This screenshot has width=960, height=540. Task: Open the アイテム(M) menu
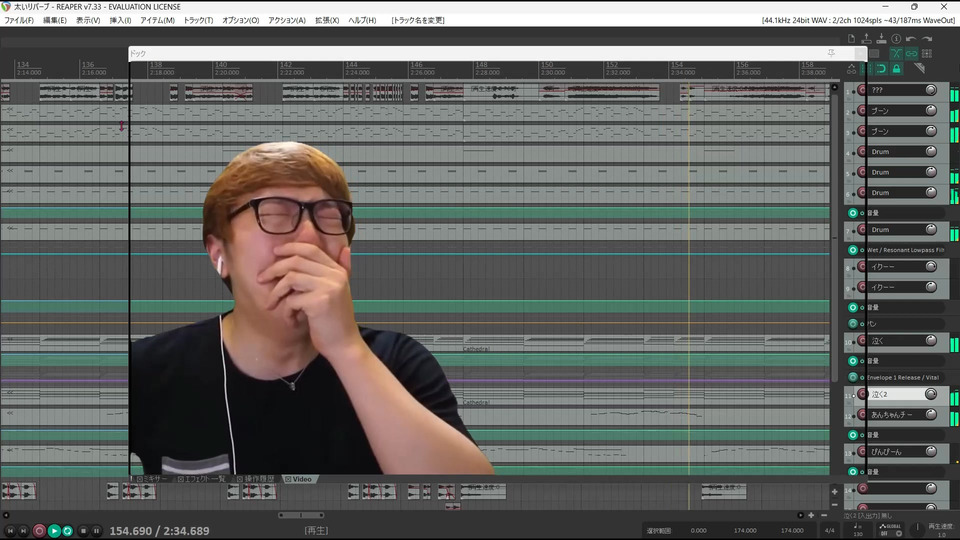[x=157, y=20]
